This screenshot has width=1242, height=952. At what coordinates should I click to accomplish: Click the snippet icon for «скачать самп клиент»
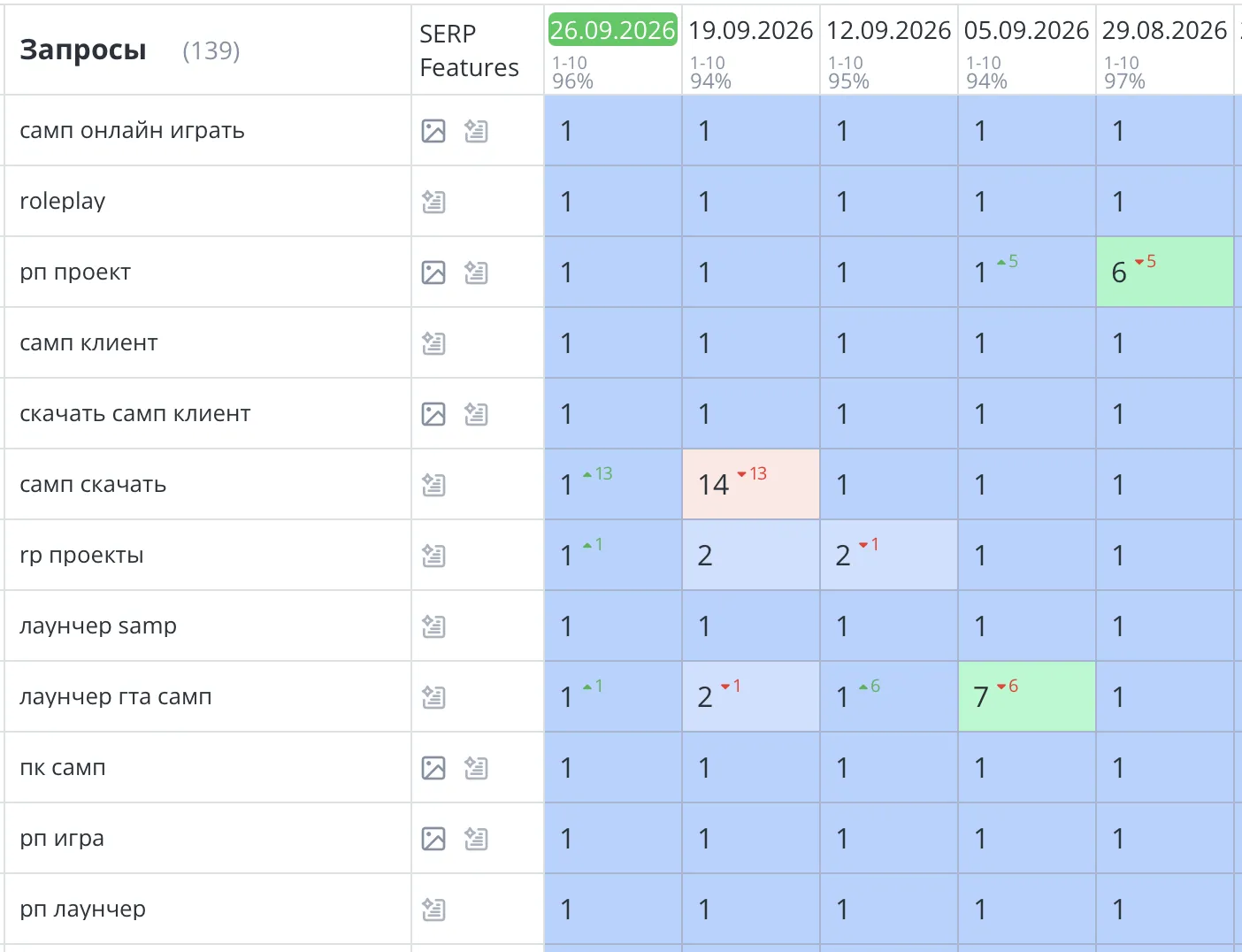[476, 414]
